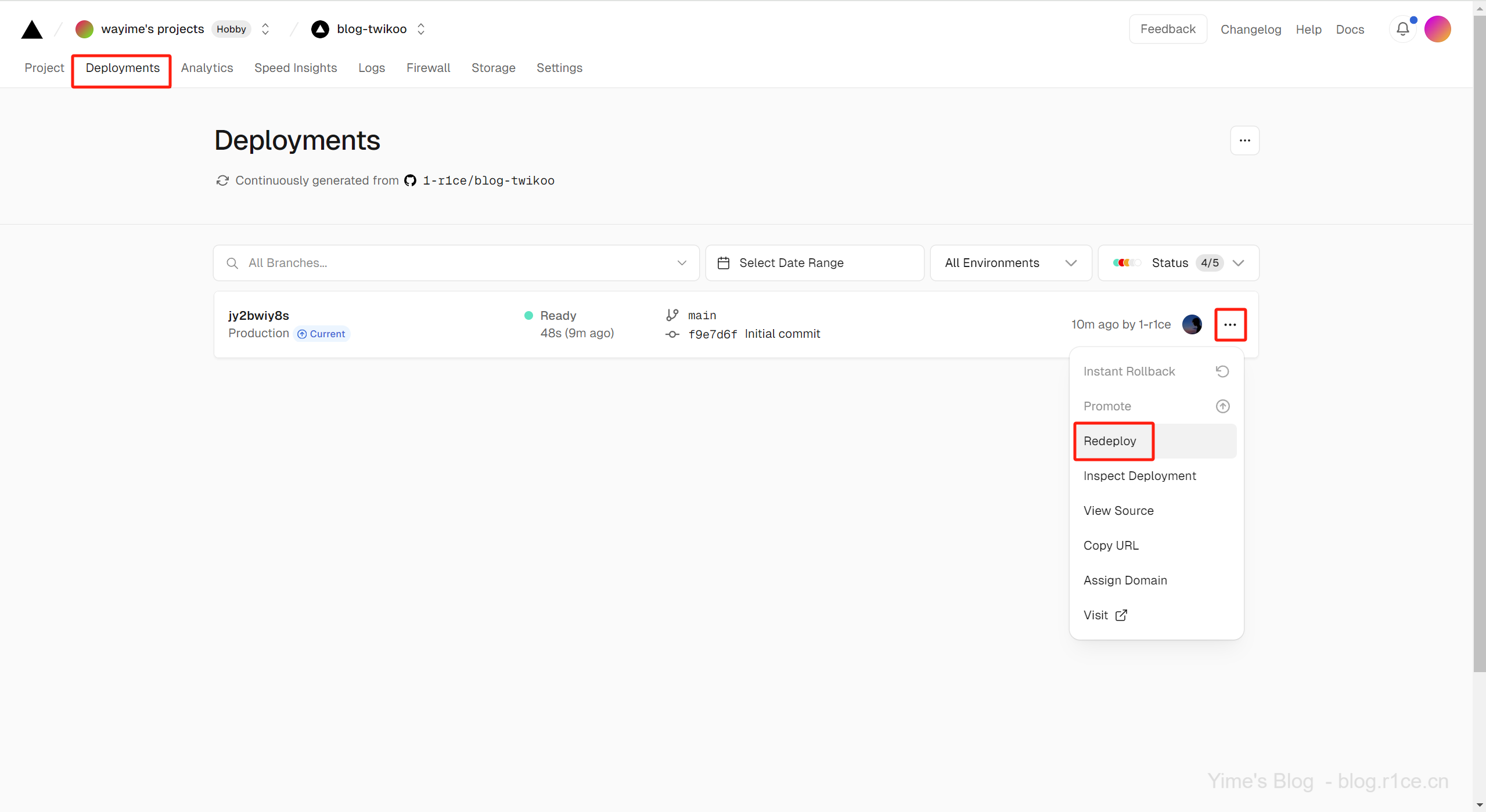Viewport: 1486px width, 812px height.
Task: Open the 1-r1ce/blog-twikoo repository link
Action: click(488, 181)
